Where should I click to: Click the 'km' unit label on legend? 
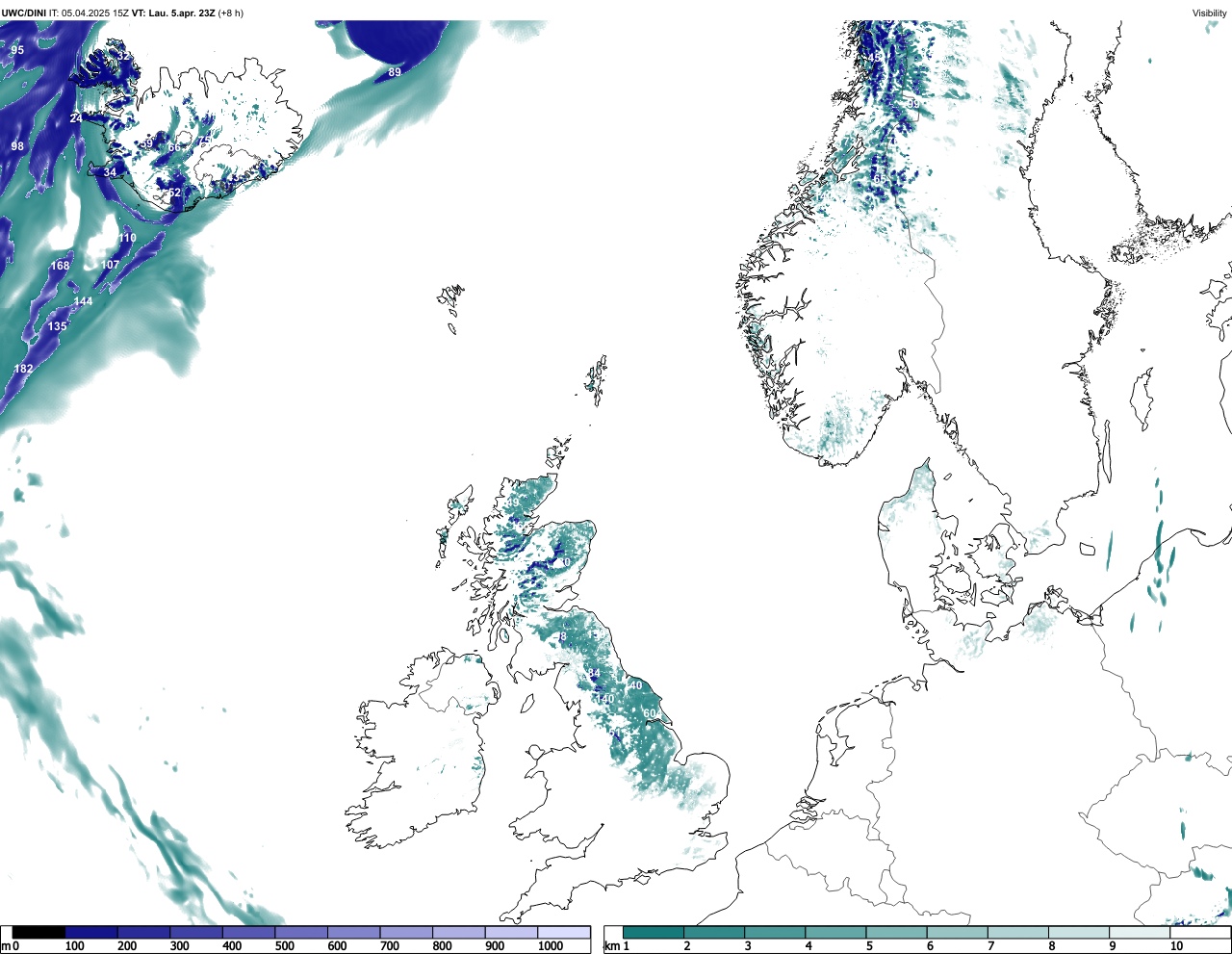(x=610, y=946)
